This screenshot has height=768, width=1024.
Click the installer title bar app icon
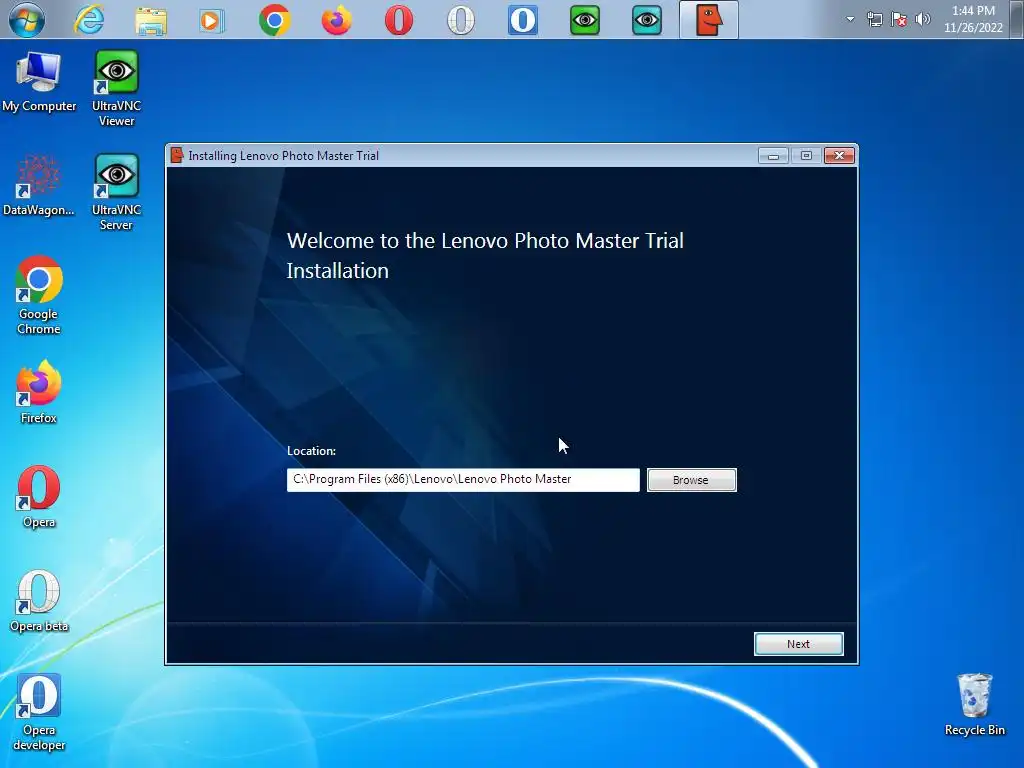pos(176,155)
